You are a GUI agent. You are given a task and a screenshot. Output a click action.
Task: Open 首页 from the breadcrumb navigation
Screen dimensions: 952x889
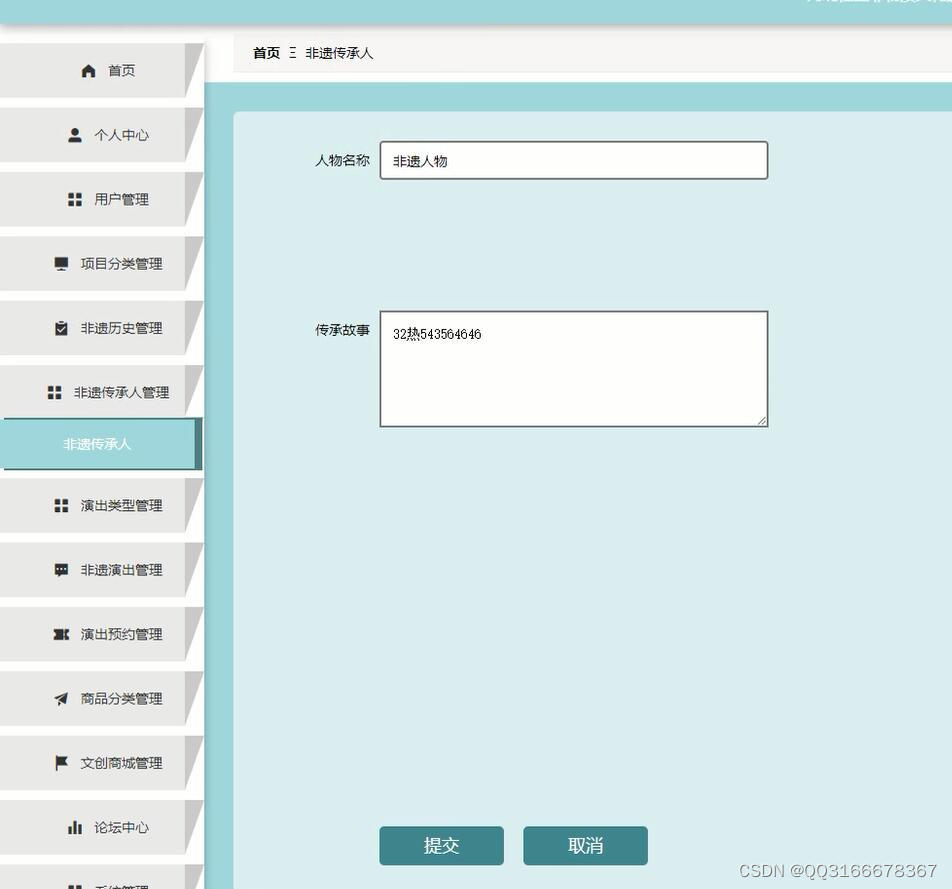click(265, 53)
